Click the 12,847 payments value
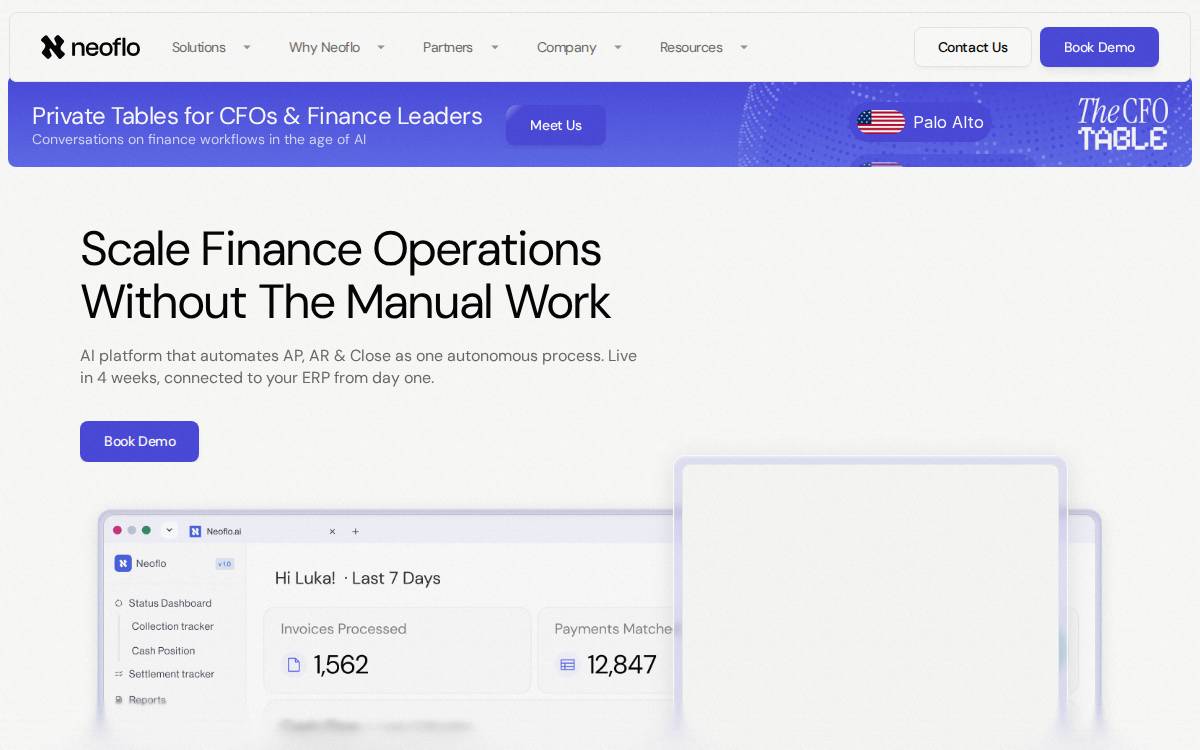 [x=622, y=664]
